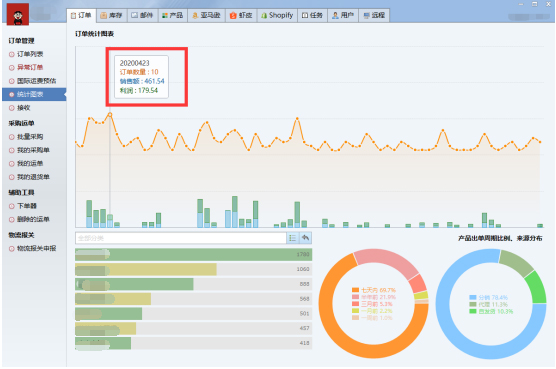Screen dimensions: 556x369
Task: Open the 下单器 tool
Action: point(27,206)
